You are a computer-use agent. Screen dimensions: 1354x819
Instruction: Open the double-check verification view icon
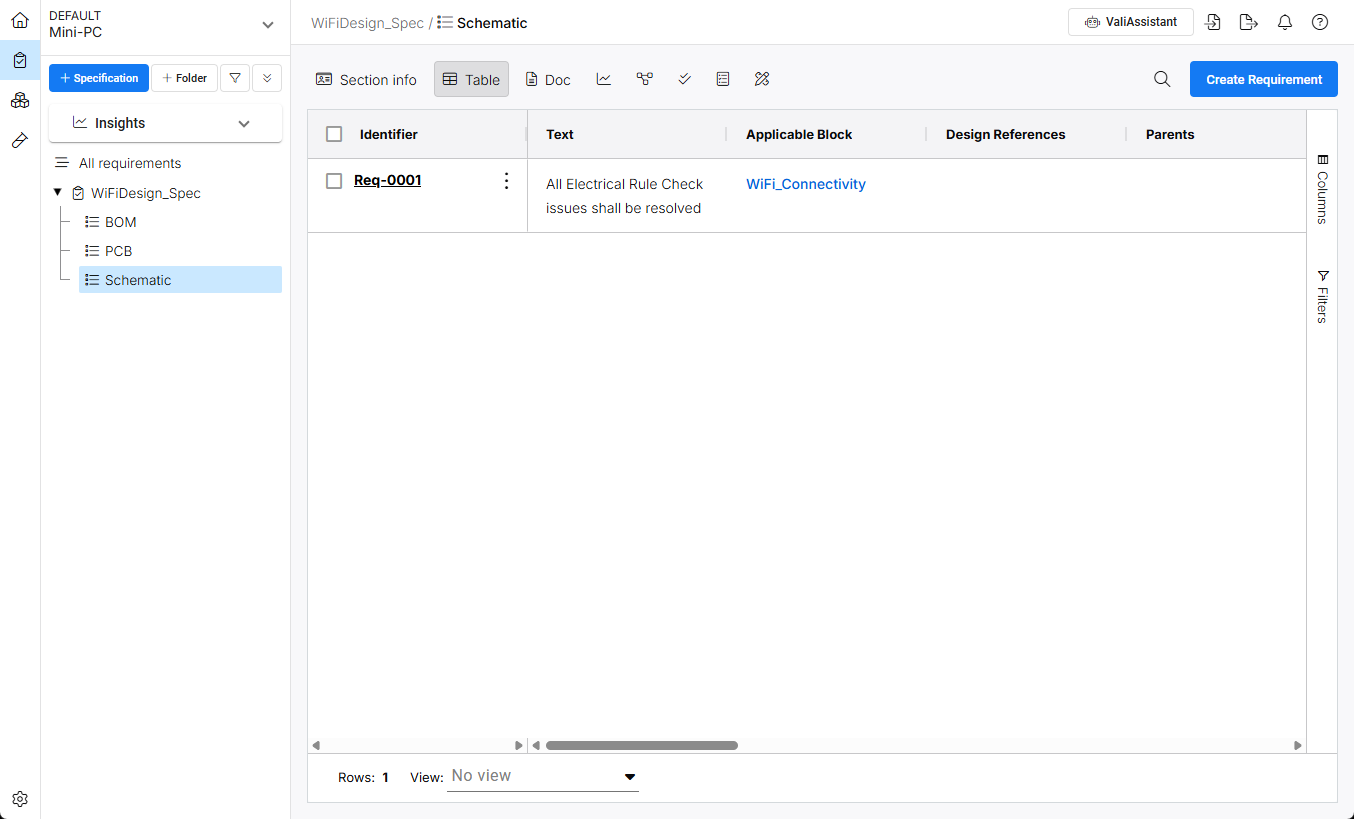[x=684, y=79]
